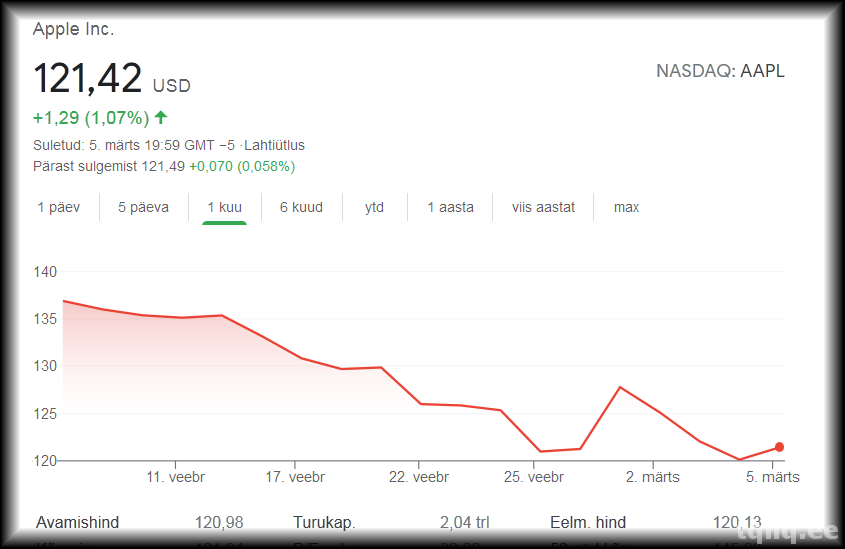Click the "17. veebr" date axis label
This screenshot has width=845, height=549.
click(x=295, y=477)
